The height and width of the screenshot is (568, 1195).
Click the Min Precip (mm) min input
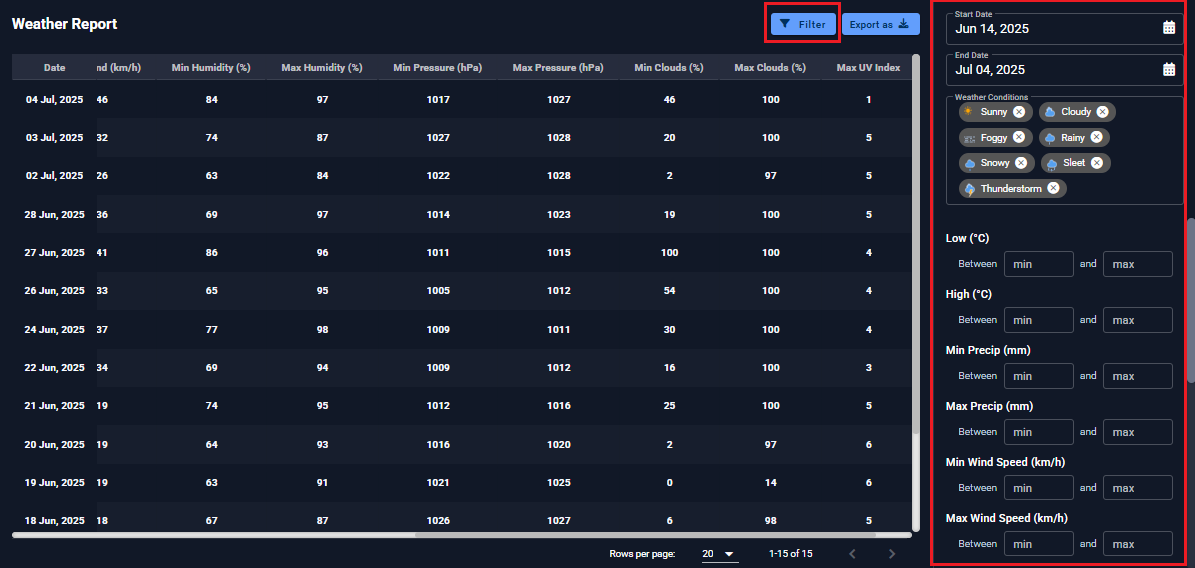1039,376
